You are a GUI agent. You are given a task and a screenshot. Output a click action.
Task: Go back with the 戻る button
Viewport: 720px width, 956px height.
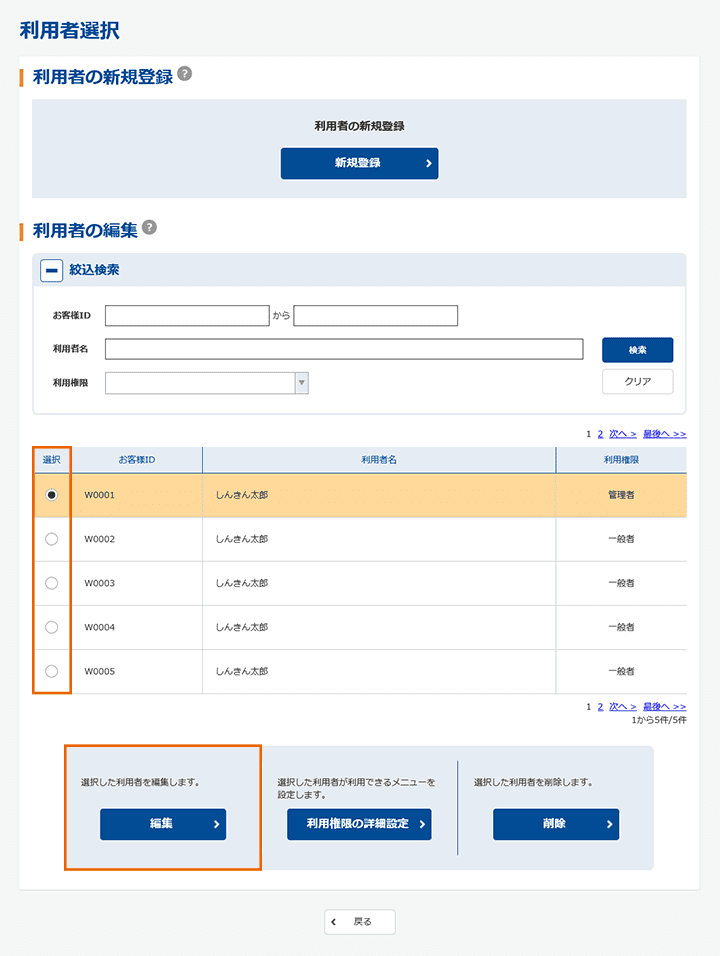pos(359,922)
